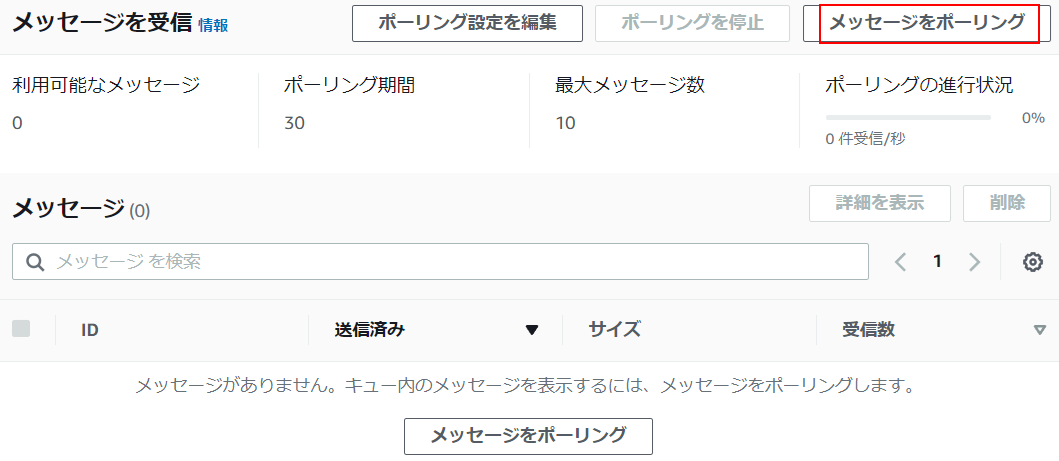The width and height of the screenshot is (1059, 461).
Task: Click the bottom メッセージをポーリング button
Action: [x=528, y=435]
